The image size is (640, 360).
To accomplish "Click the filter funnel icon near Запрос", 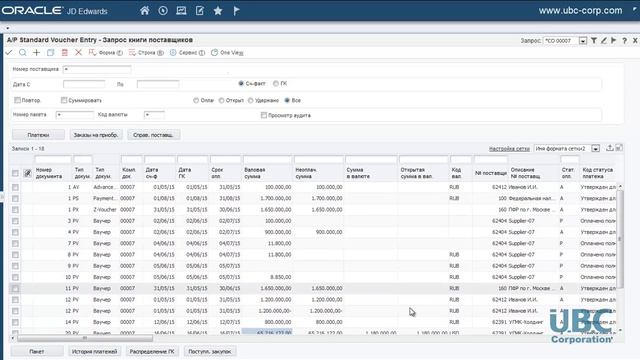I will pyautogui.click(x=594, y=40).
